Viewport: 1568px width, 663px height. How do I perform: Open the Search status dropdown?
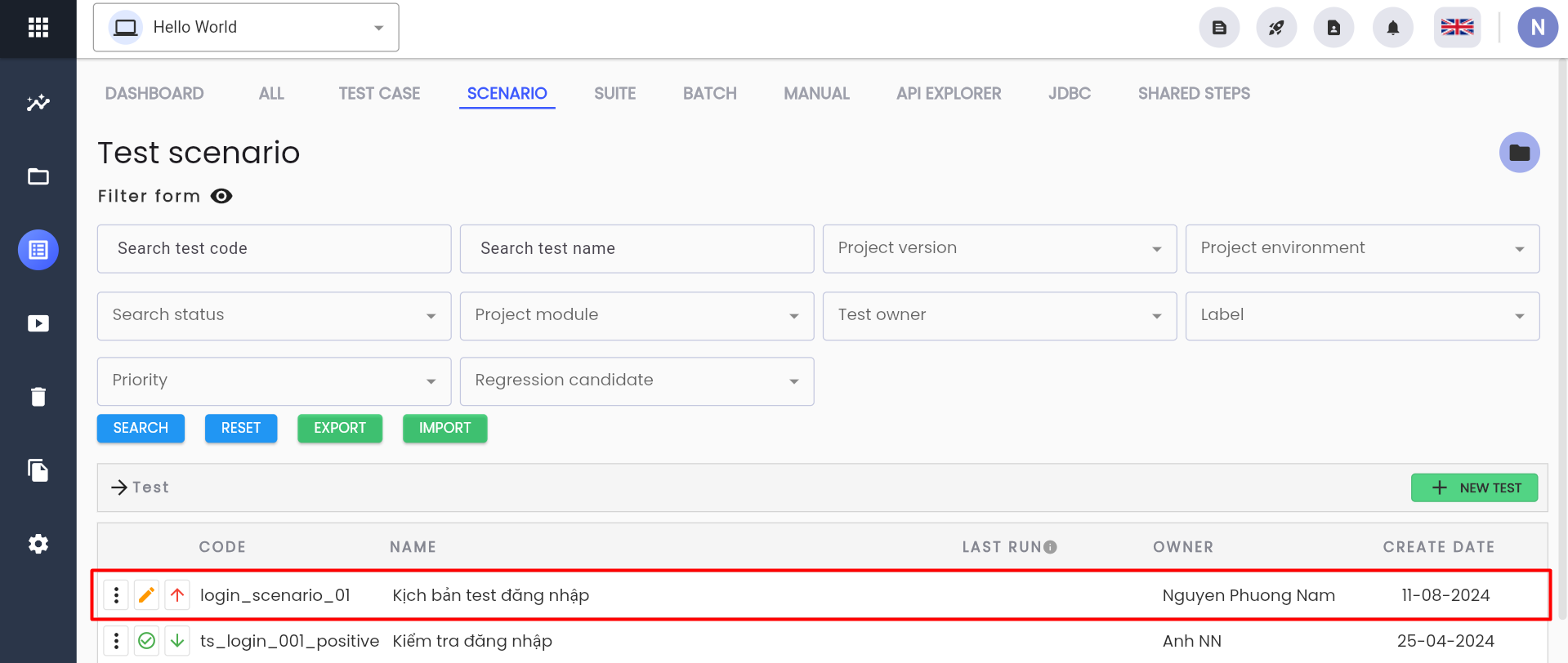[x=274, y=316]
